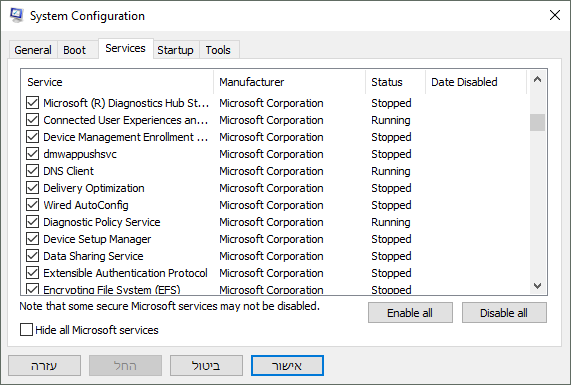The width and height of the screenshot is (571, 385).
Task: Uncheck Device Management Enrollment service
Action: (32, 137)
